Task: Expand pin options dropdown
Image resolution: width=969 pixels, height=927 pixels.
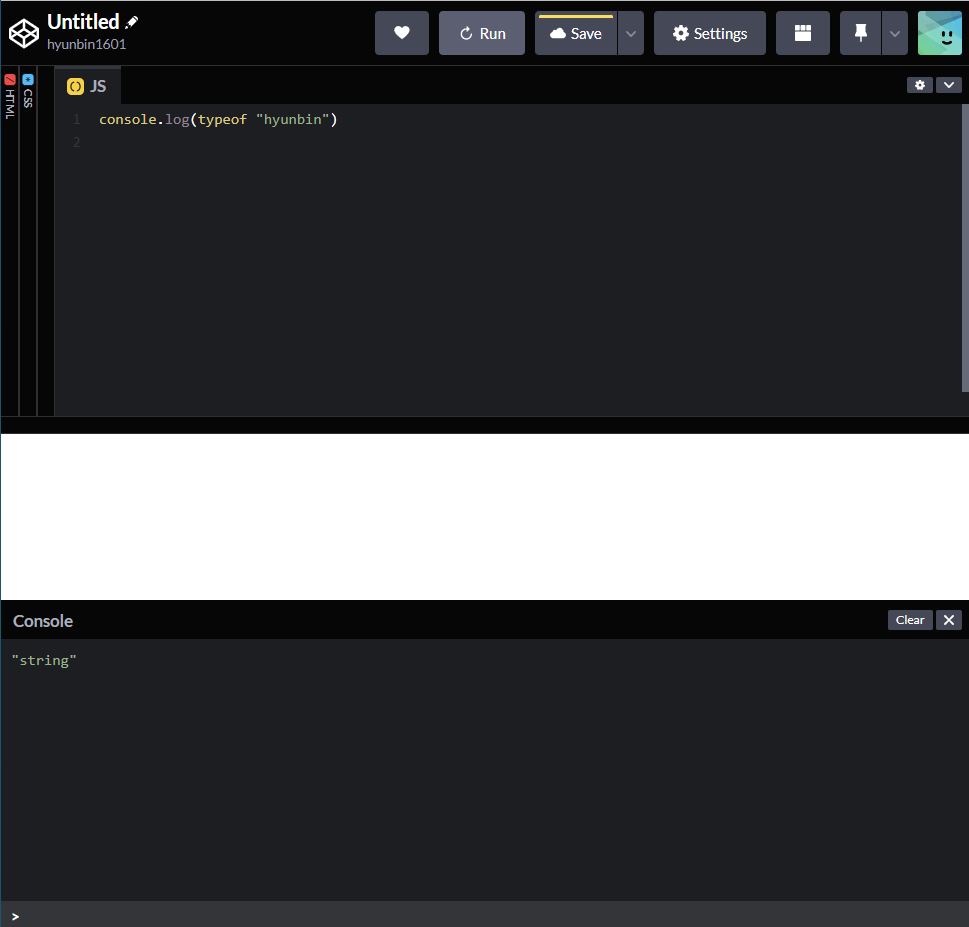Action: click(895, 33)
